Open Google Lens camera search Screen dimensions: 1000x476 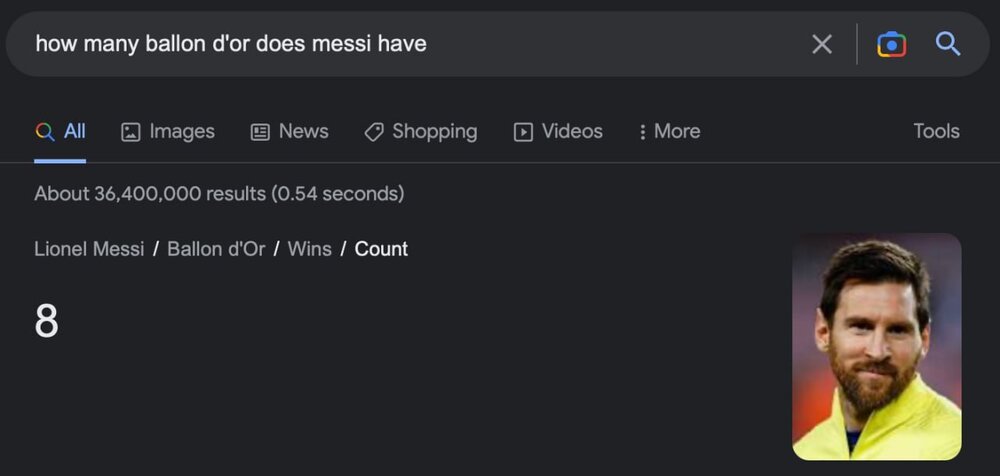pyautogui.click(x=891, y=44)
